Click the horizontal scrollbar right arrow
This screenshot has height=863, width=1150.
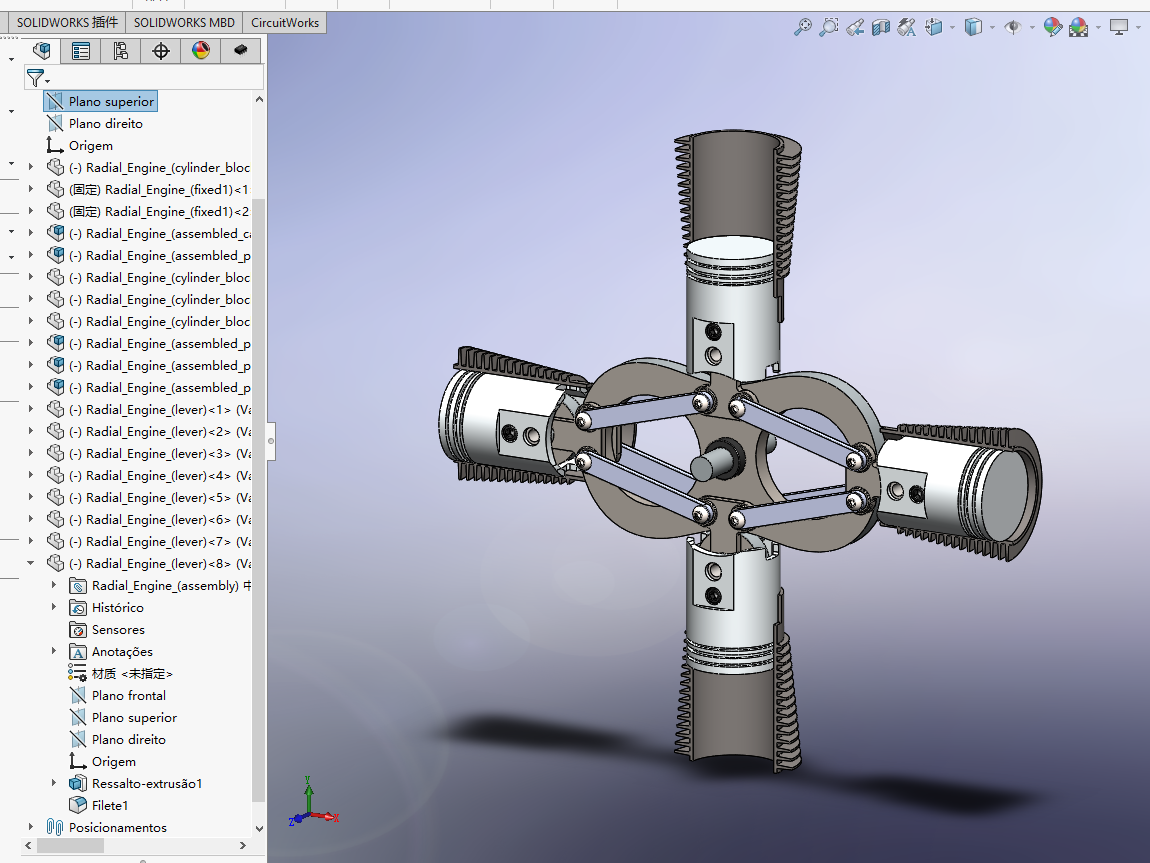coord(243,845)
